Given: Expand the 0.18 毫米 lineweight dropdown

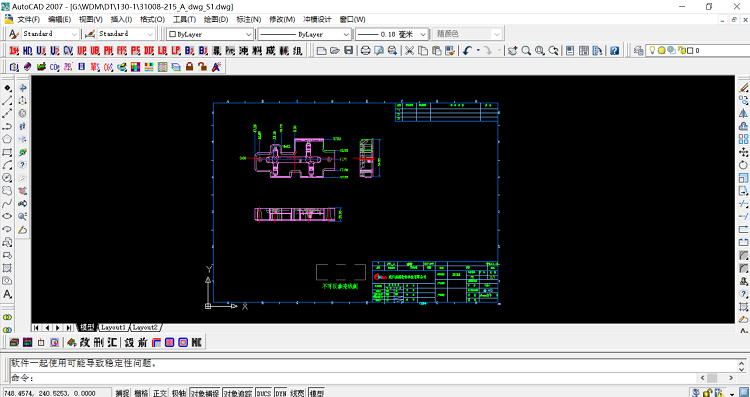Looking at the screenshot, I should pos(392,34).
